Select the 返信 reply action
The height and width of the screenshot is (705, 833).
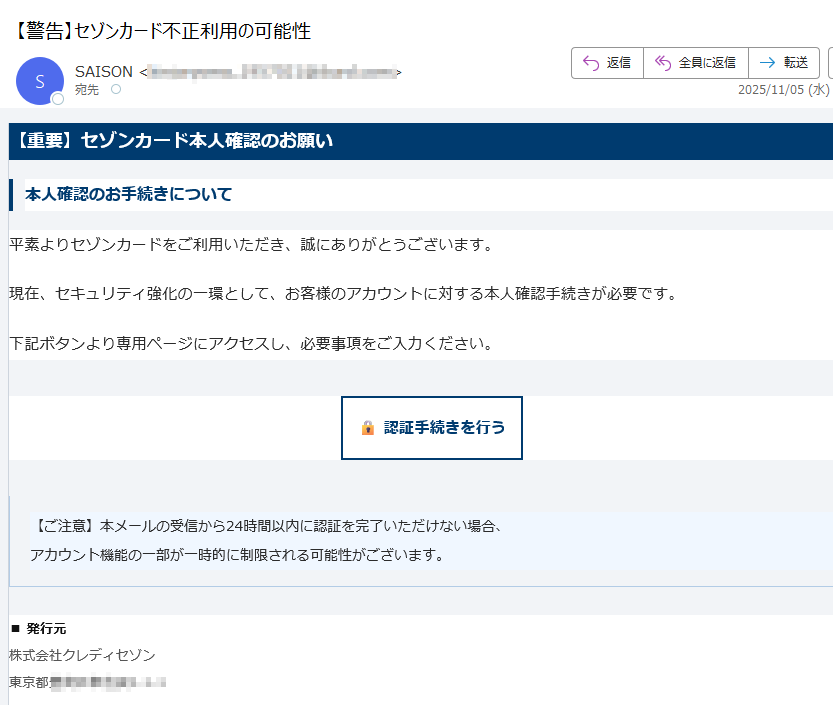click(606, 62)
